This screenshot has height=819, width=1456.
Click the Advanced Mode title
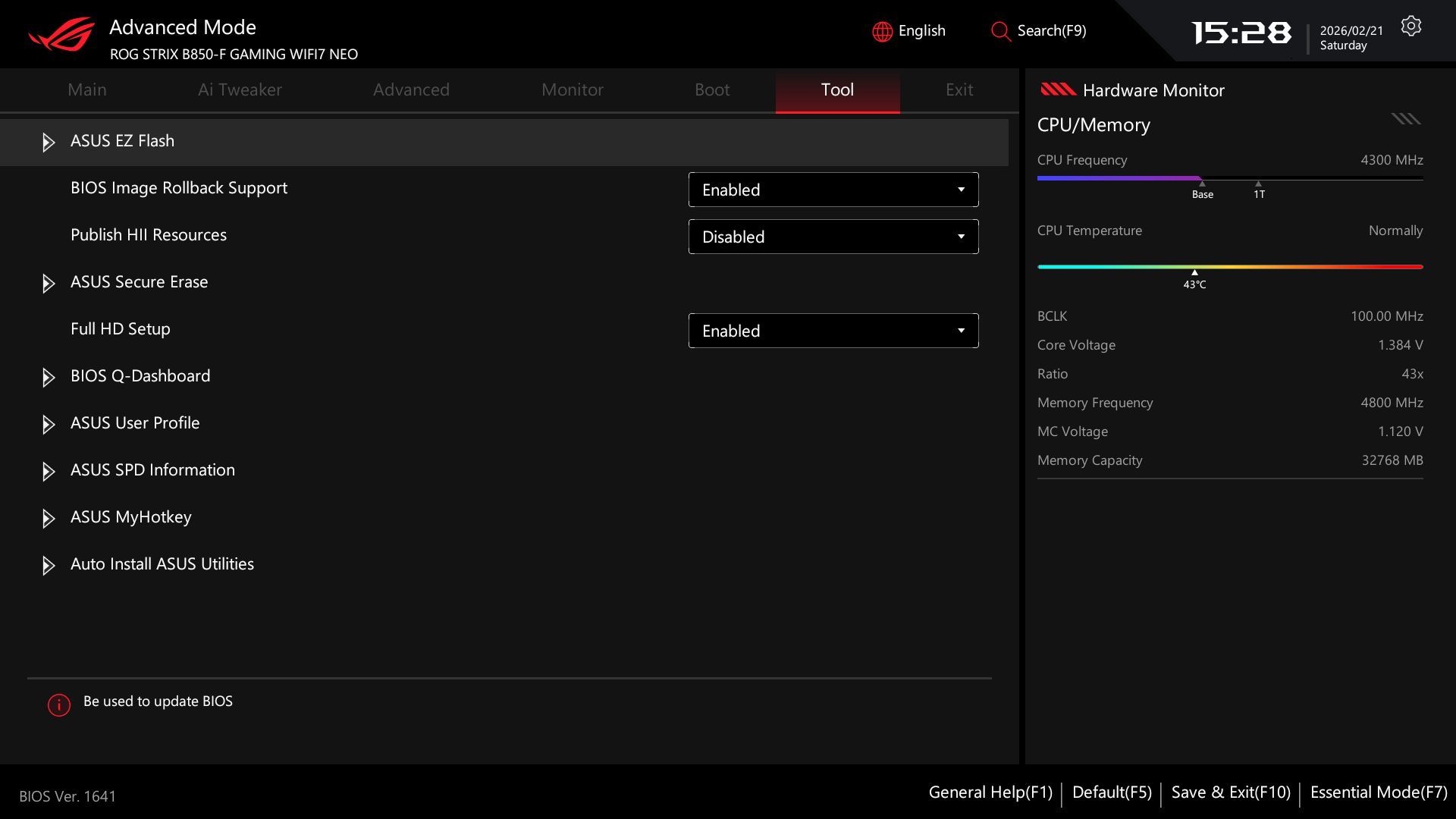(x=183, y=27)
